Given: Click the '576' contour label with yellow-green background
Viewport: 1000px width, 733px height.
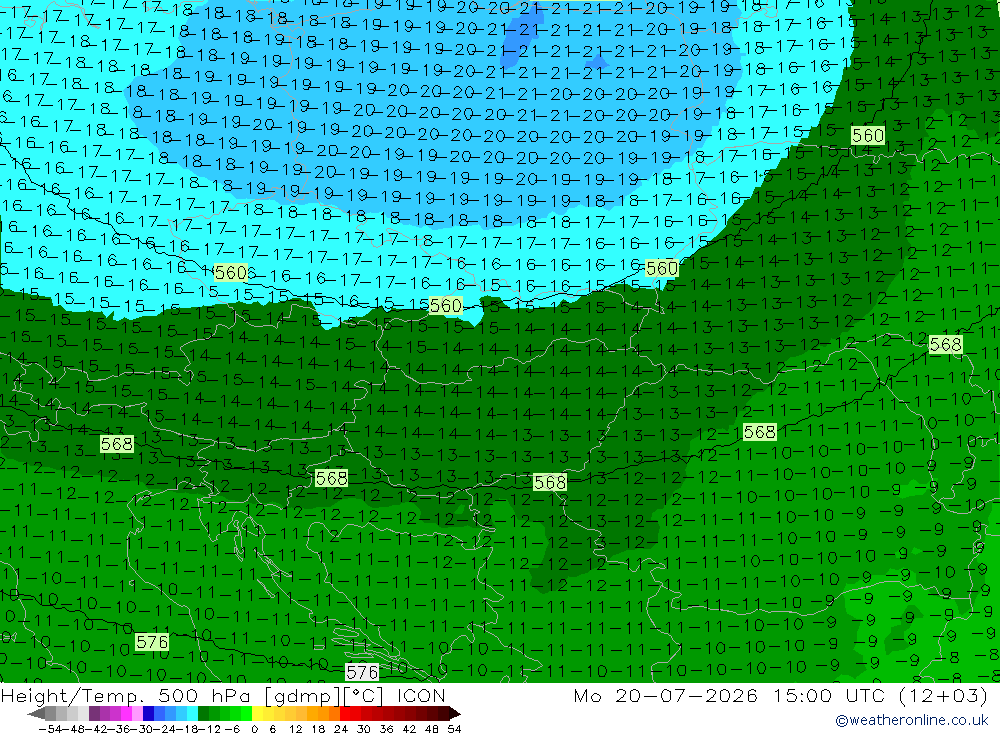Looking at the screenshot, I should point(152,642).
